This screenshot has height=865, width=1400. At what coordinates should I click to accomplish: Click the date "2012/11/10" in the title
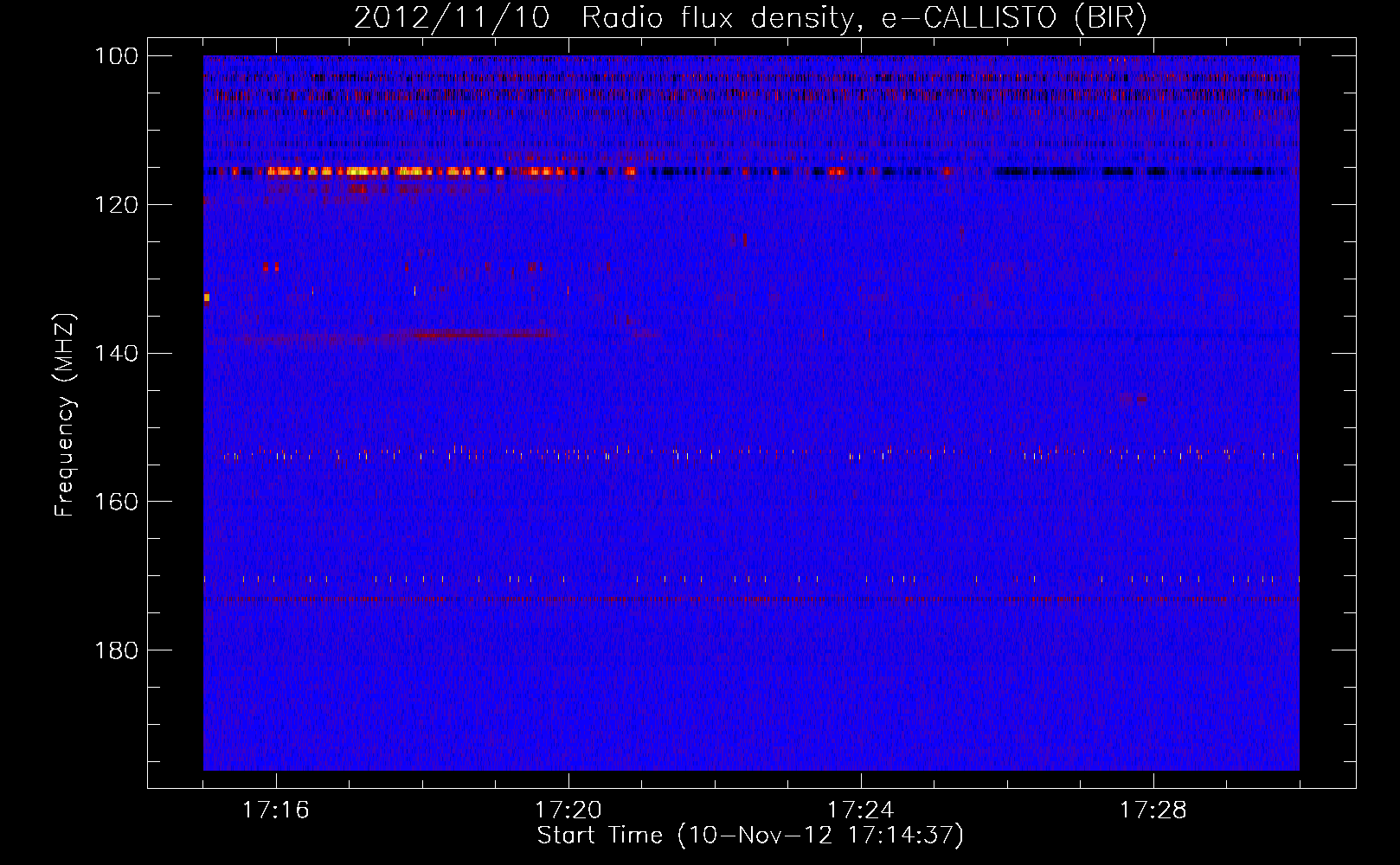[x=452, y=18]
